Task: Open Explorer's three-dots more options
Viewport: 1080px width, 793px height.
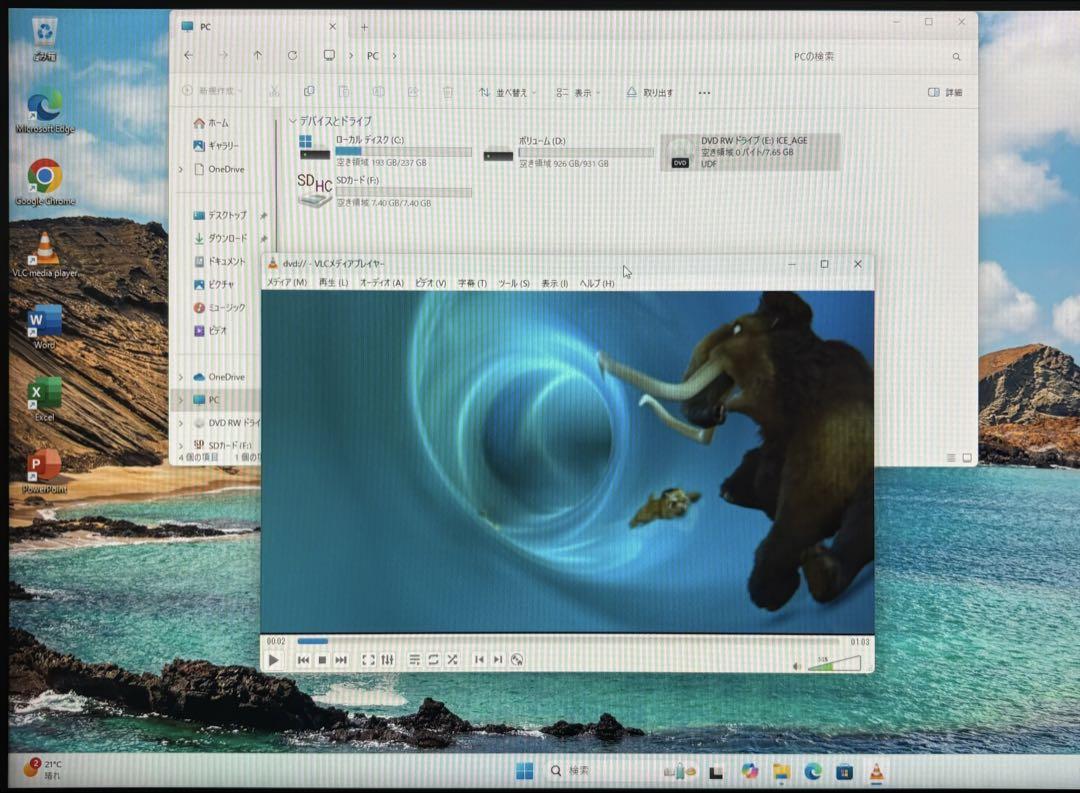Action: point(704,92)
